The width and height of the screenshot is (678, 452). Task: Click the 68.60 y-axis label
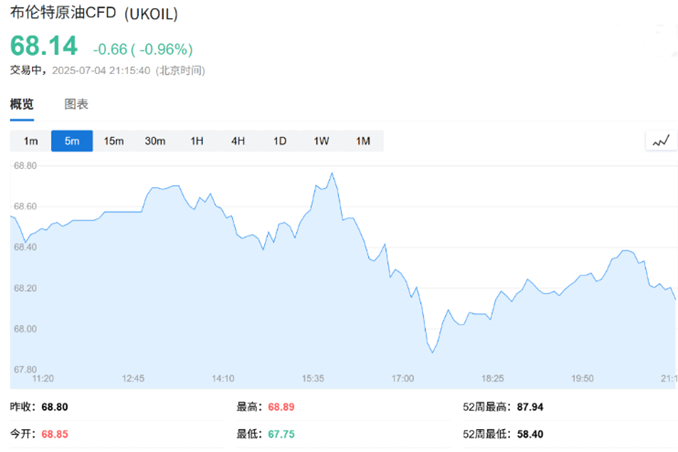(25, 206)
